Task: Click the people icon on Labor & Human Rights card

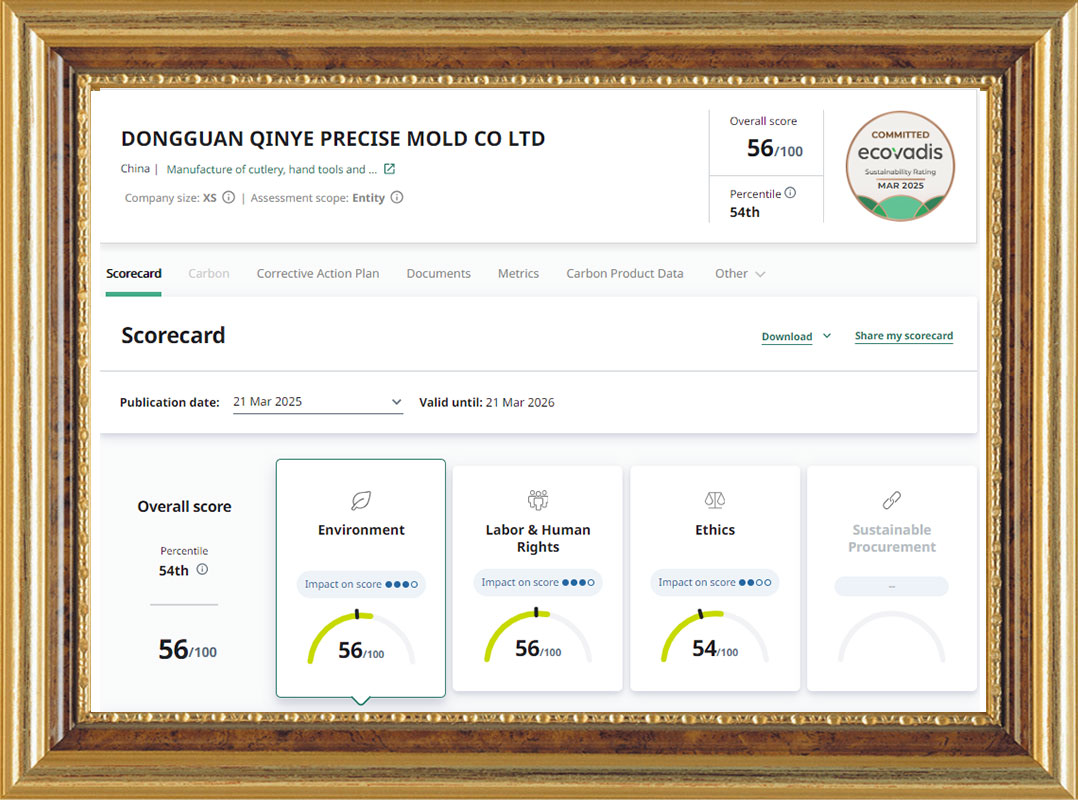Action: pos(538,500)
